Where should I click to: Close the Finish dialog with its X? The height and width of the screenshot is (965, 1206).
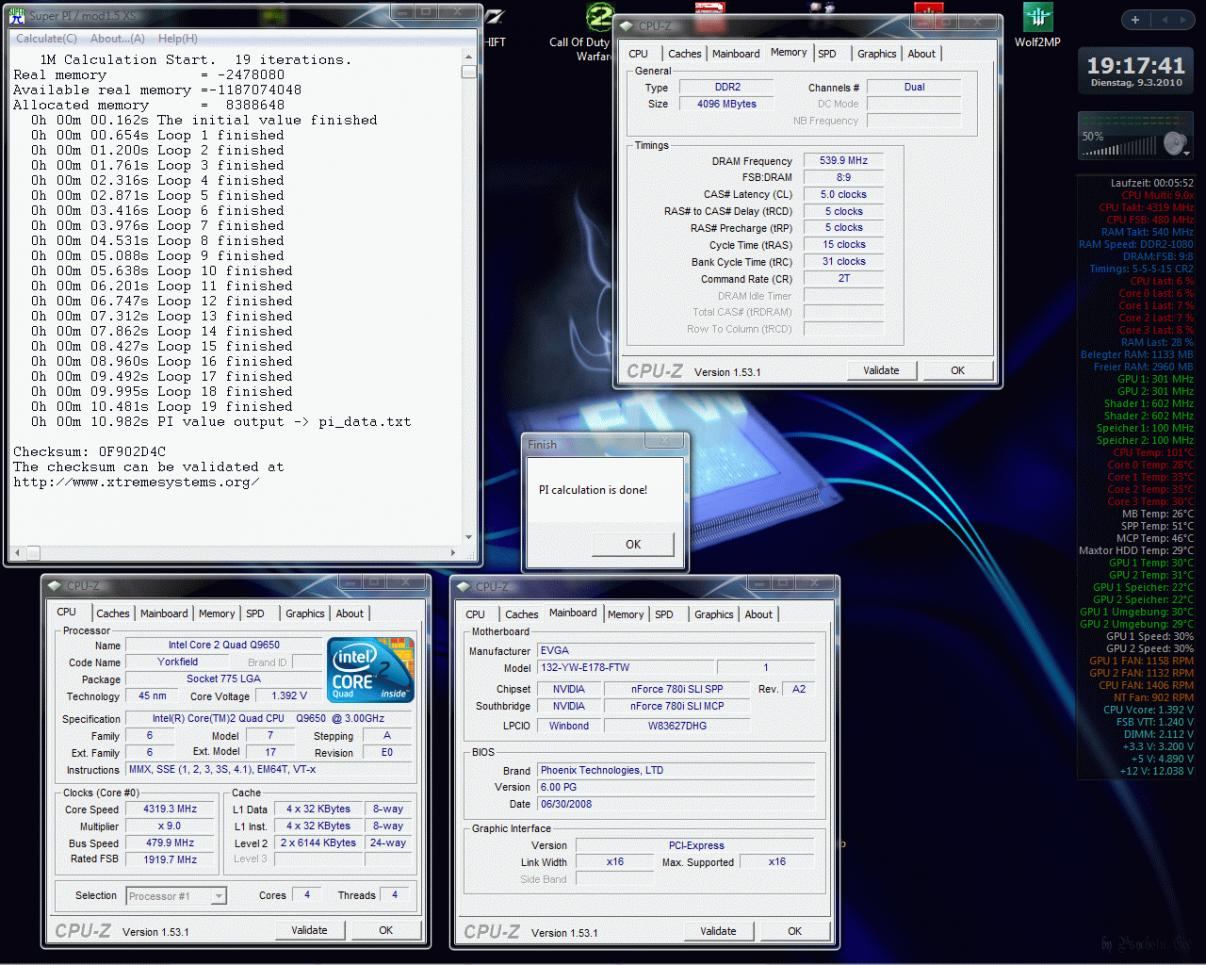click(662, 441)
